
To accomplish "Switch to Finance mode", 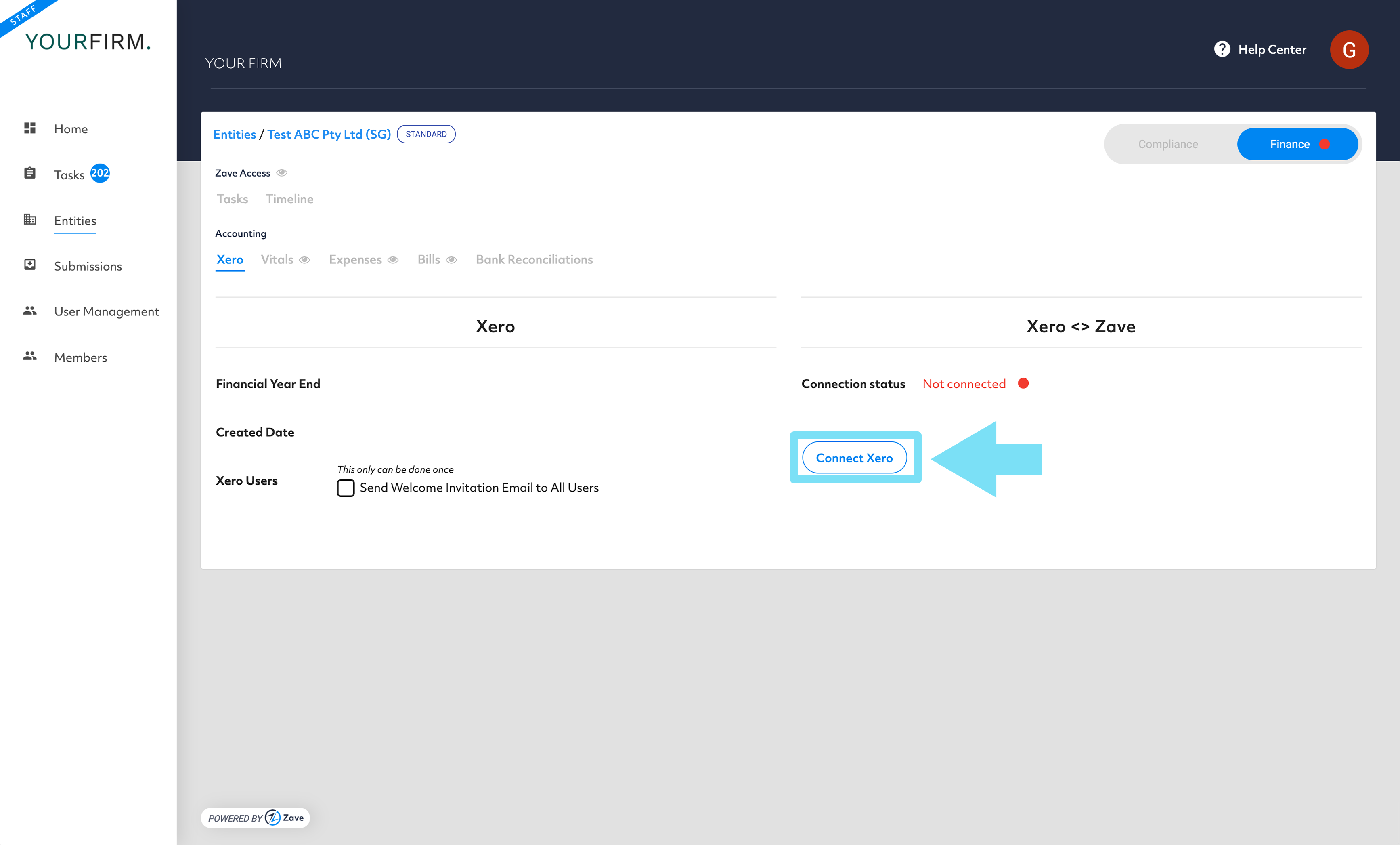I will pos(1298,145).
